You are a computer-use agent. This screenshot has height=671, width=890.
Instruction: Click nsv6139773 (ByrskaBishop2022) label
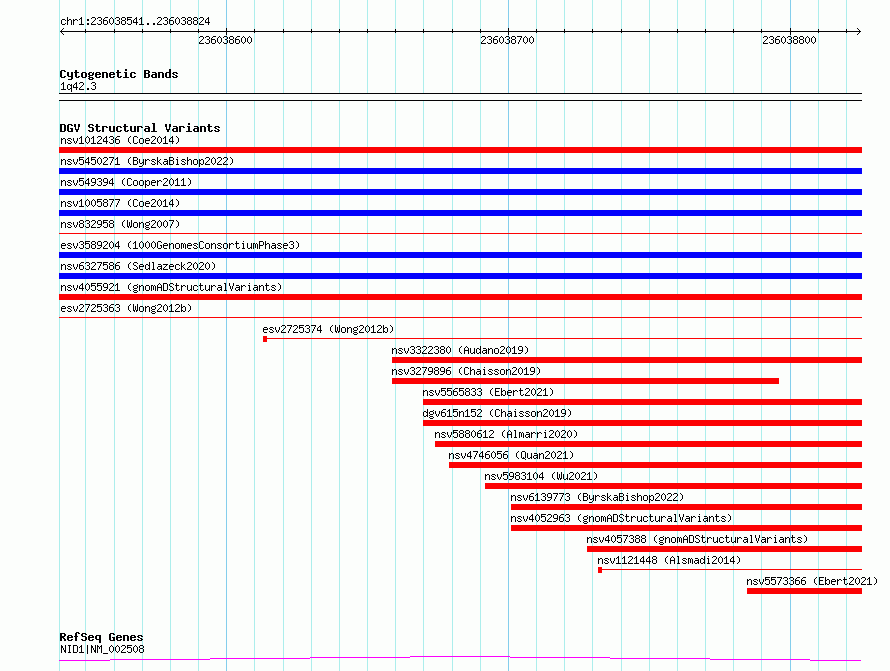click(597, 497)
